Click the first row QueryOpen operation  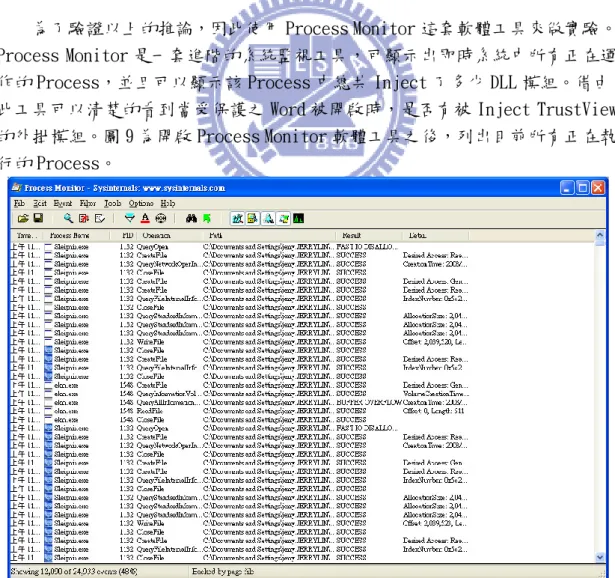click(152, 247)
